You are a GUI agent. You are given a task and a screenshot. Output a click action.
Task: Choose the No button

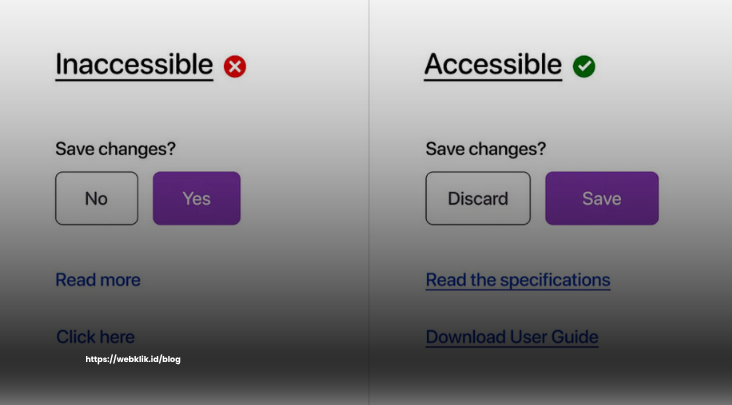[97, 198]
